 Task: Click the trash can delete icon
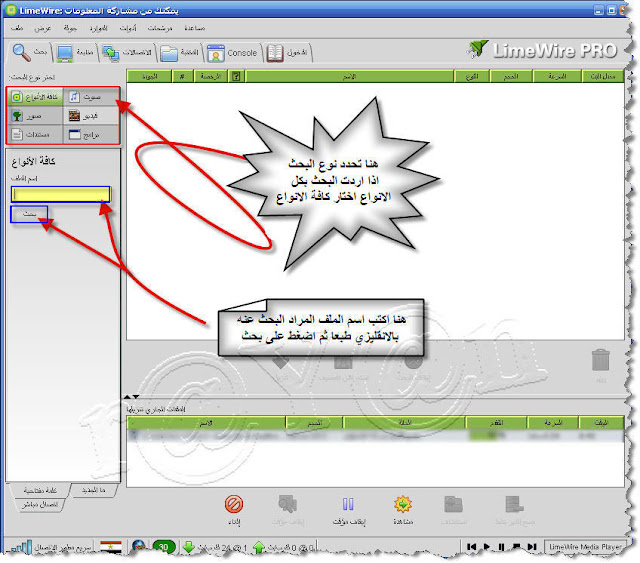point(600,360)
